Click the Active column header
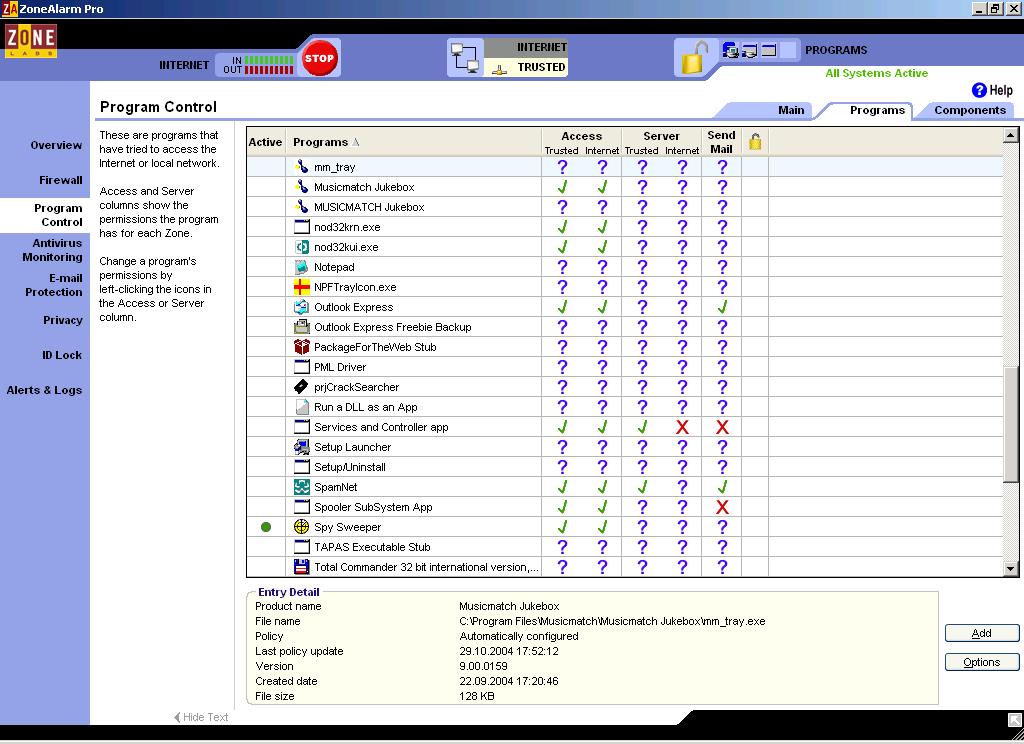1024x744 pixels. (x=266, y=142)
